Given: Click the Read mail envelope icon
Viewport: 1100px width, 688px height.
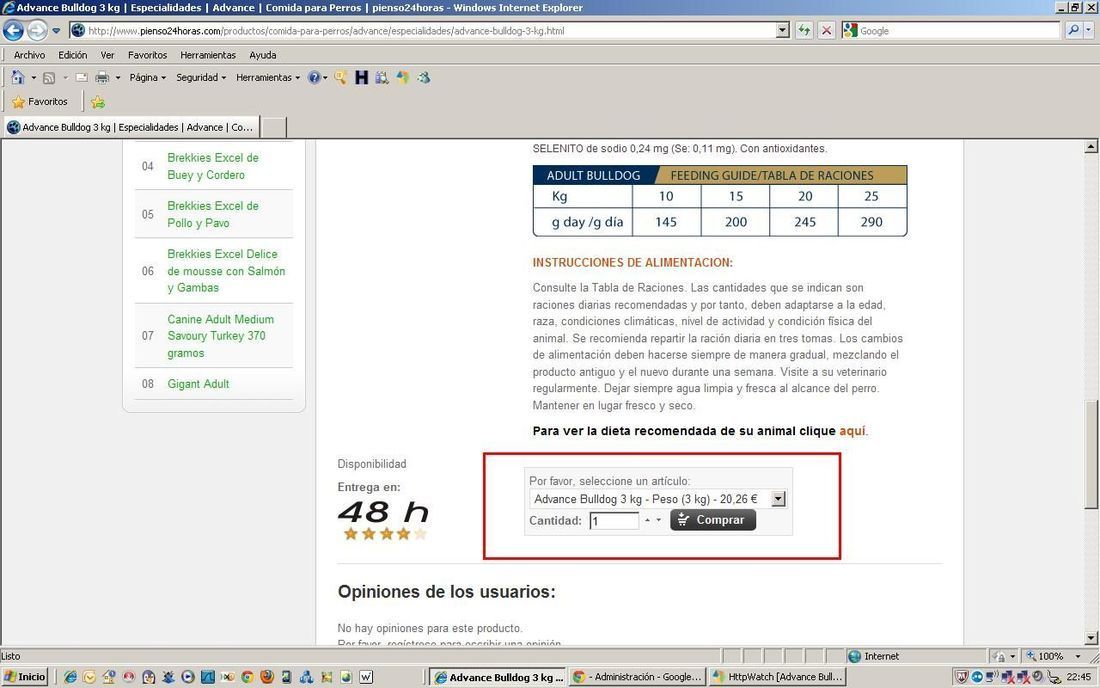Looking at the screenshot, I should click(x=81, y=77).
